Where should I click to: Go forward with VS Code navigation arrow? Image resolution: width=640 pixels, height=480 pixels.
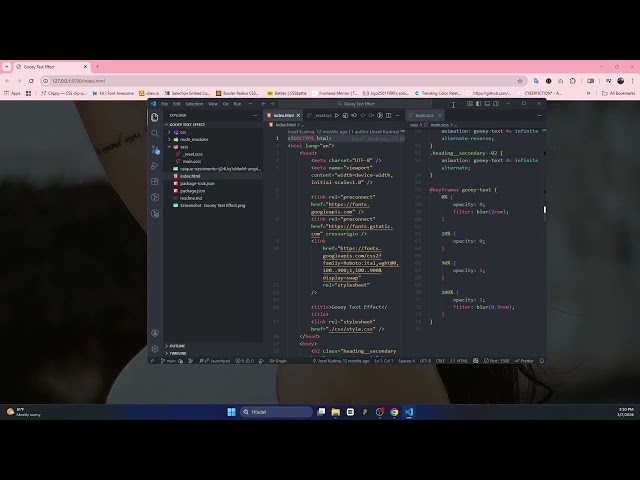click(x=272, y=104)
